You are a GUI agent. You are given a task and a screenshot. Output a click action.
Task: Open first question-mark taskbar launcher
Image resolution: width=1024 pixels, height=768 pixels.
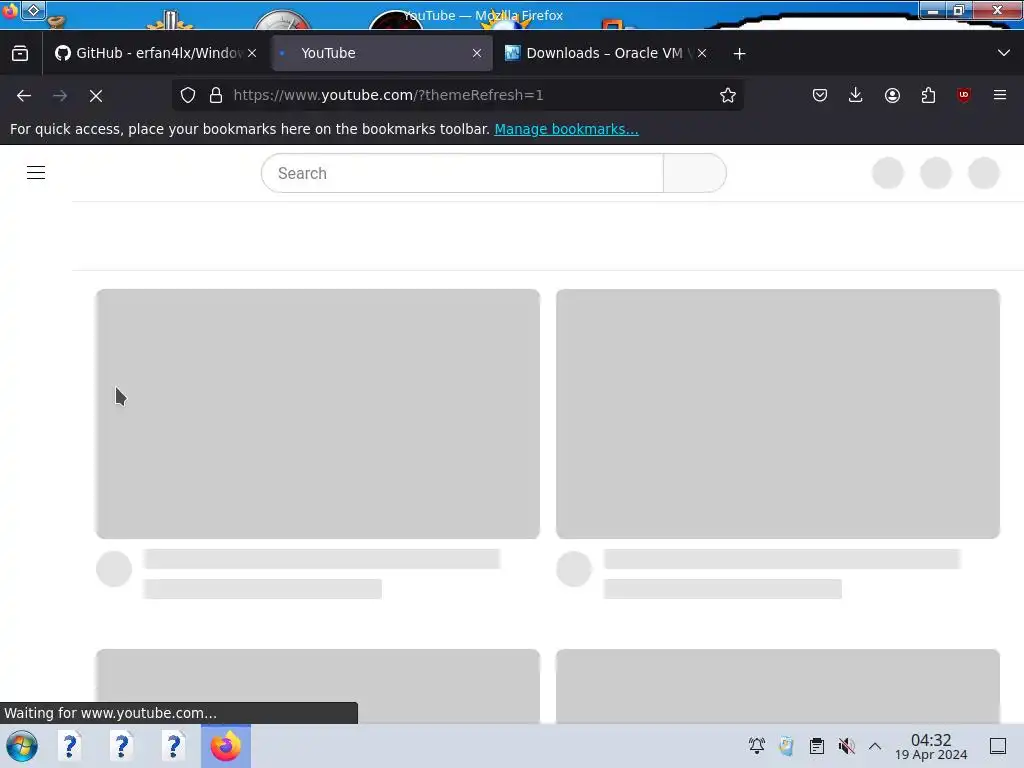(x=70, y=746)
